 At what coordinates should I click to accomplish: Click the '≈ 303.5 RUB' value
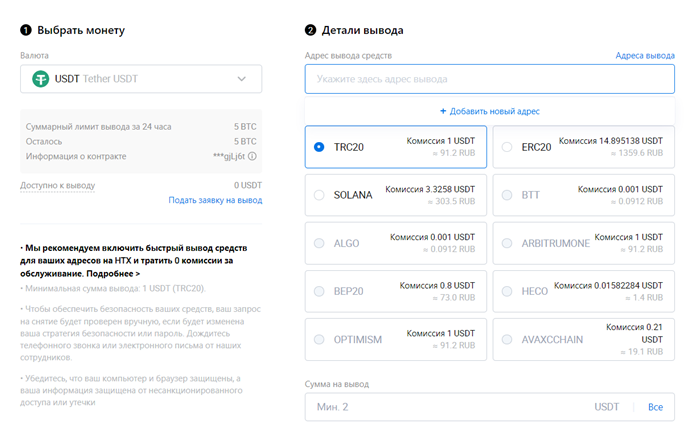click(451, 201)
